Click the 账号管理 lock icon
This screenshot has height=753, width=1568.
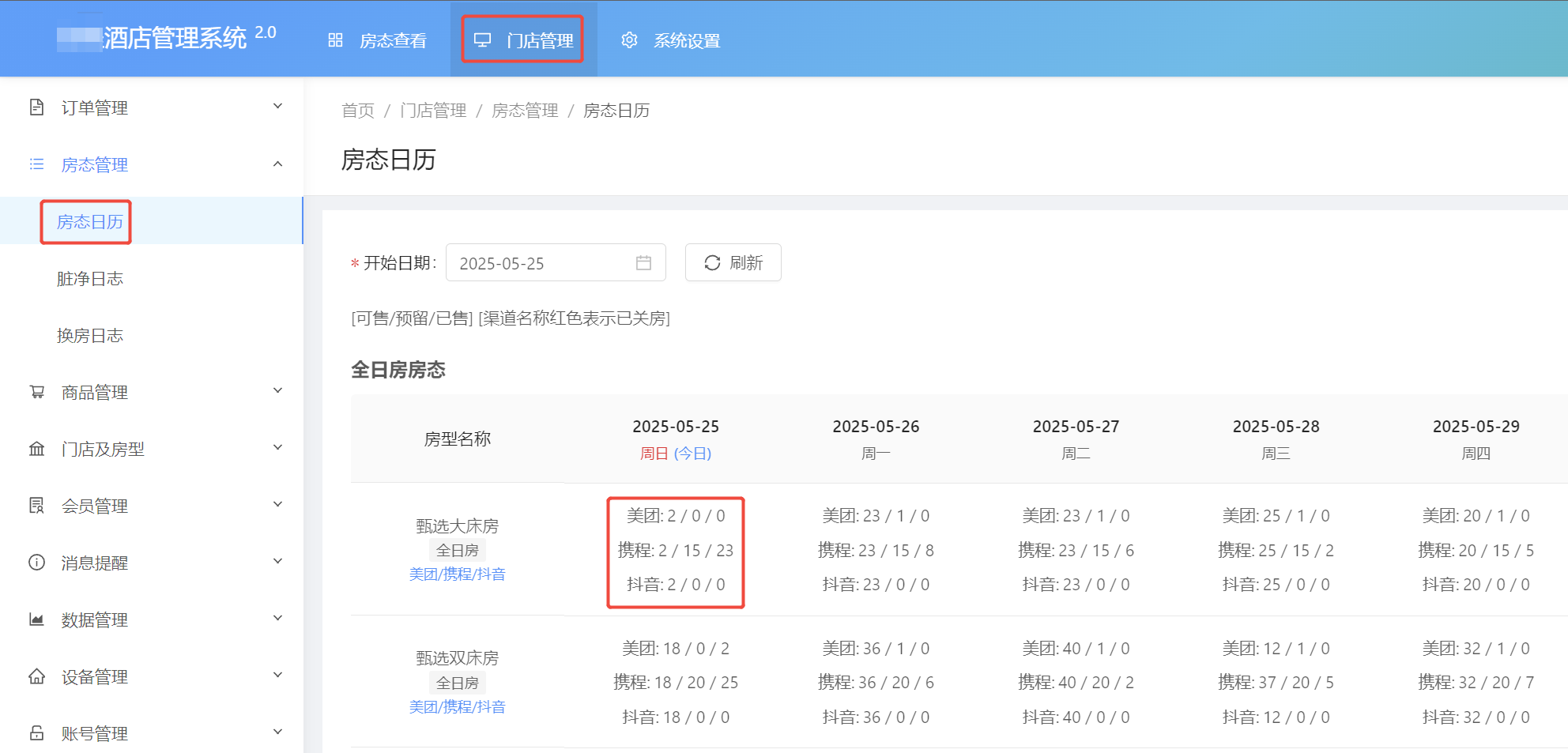(x=36, y=733)
